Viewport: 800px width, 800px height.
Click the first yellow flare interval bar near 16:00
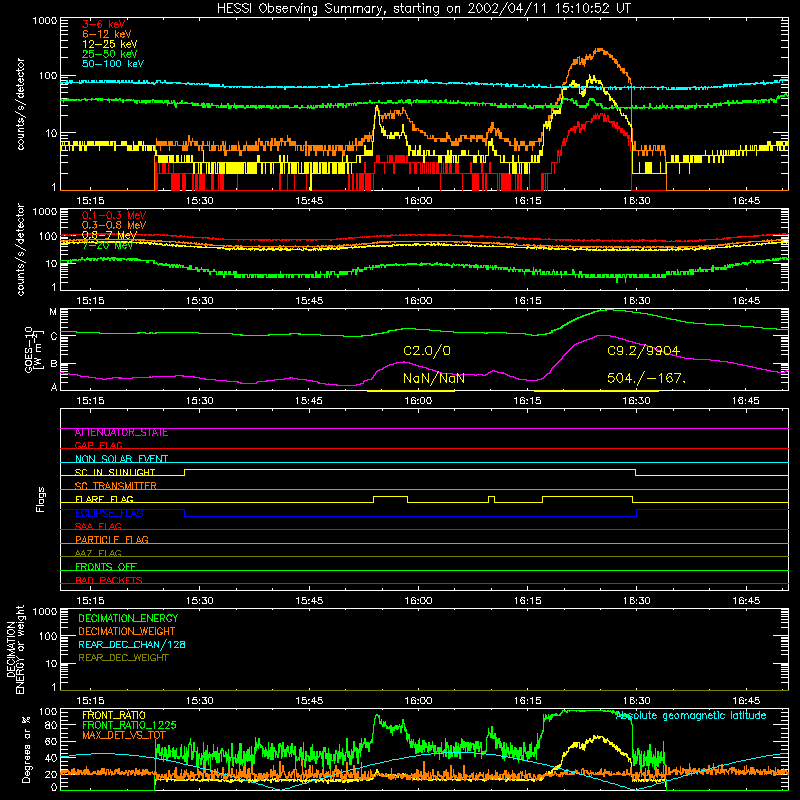click(411, 391)
